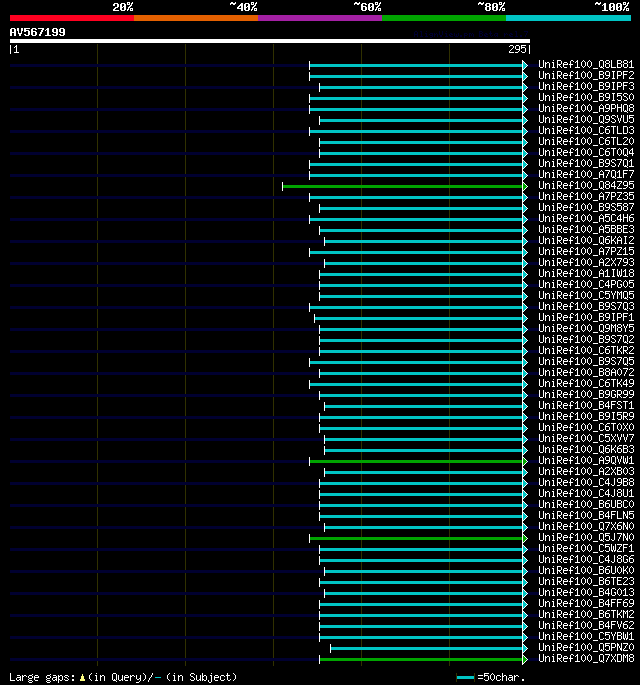Click the UniRef100_C4PG05 label
This screenshot has width=640, height=685.
(586, 284)
